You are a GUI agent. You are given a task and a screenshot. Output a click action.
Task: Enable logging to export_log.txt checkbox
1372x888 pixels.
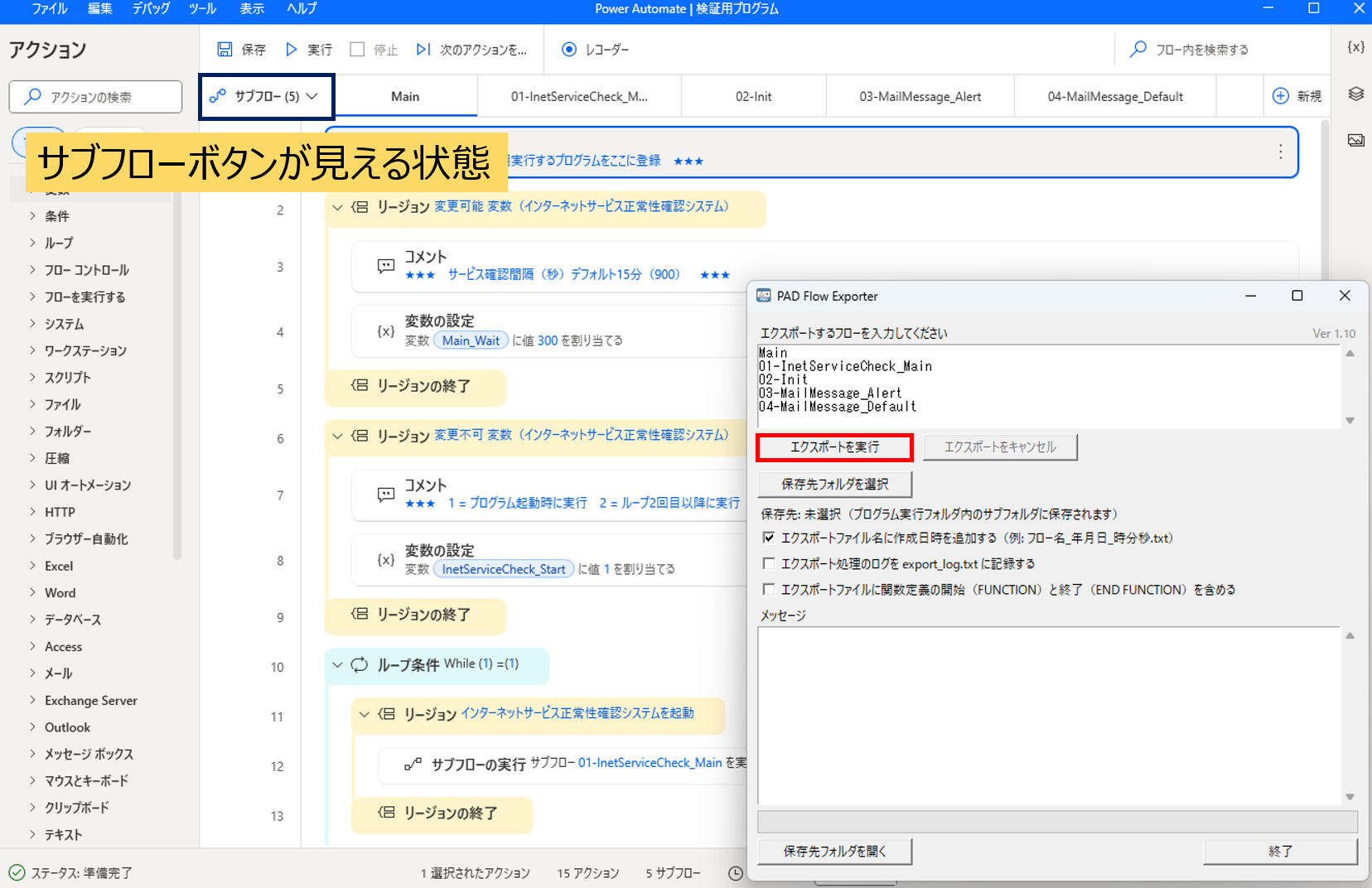pyautogui.click(x=769, y=563)
